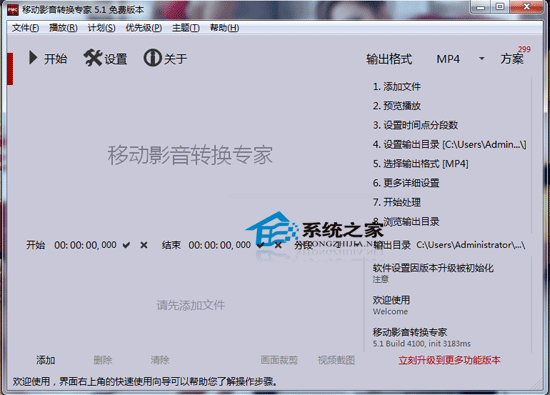The height and width of the screenshot is (395, 550).
Task: Confirm end time with its checkmark
Action: pyautogui.click(x=260, y=245)
